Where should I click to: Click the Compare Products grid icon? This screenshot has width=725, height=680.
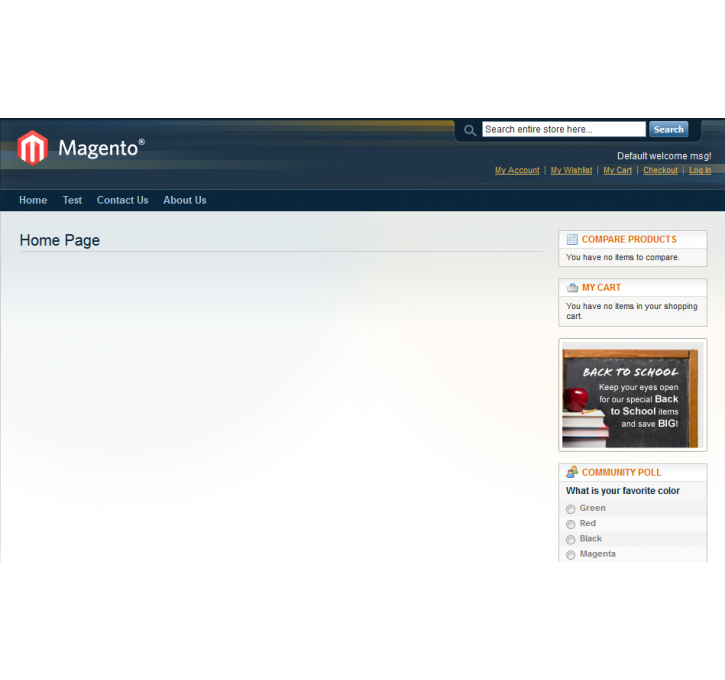[572, 239]
